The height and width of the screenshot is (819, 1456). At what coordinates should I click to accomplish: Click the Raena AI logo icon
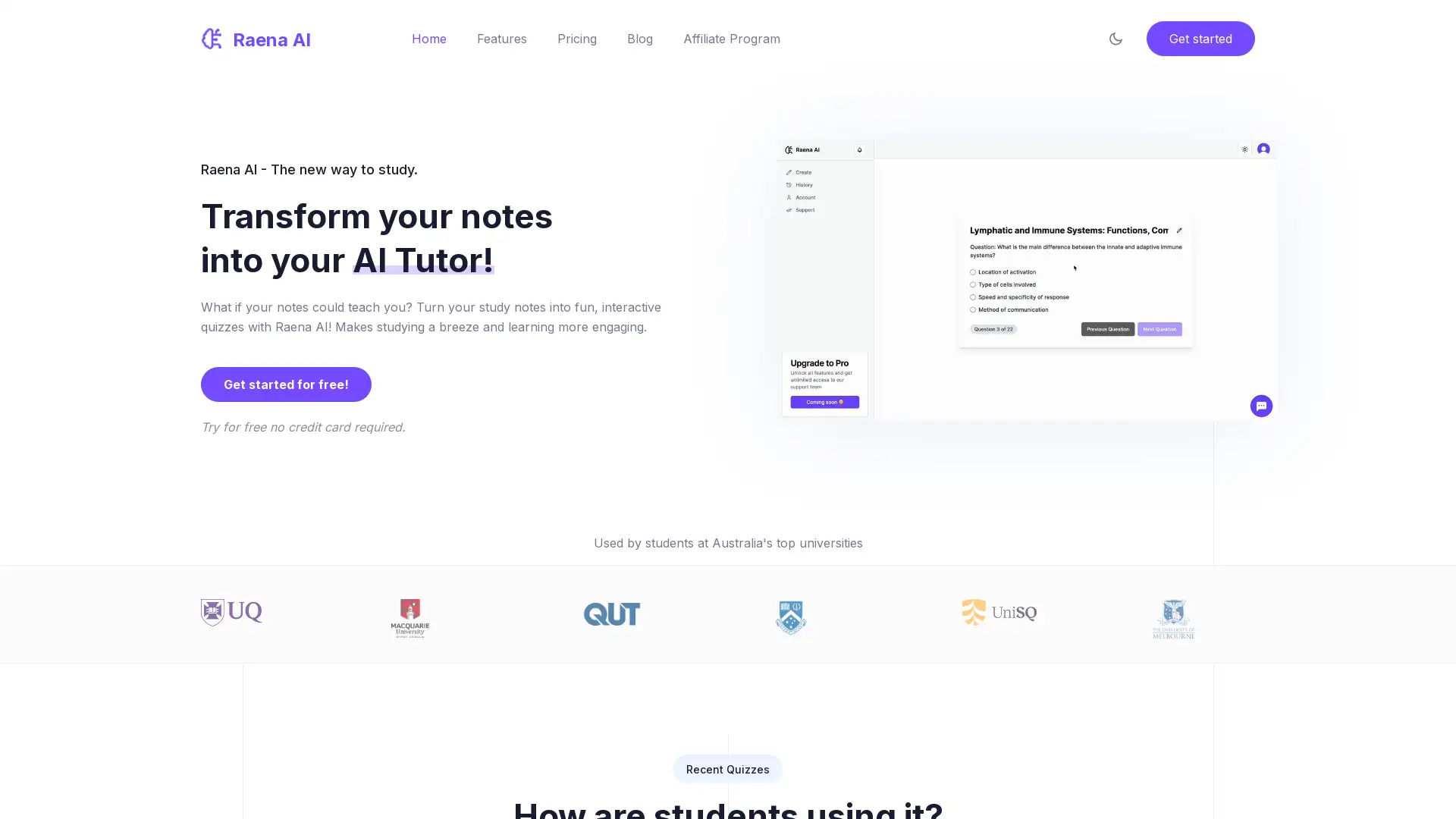click(x=211, y=38)
